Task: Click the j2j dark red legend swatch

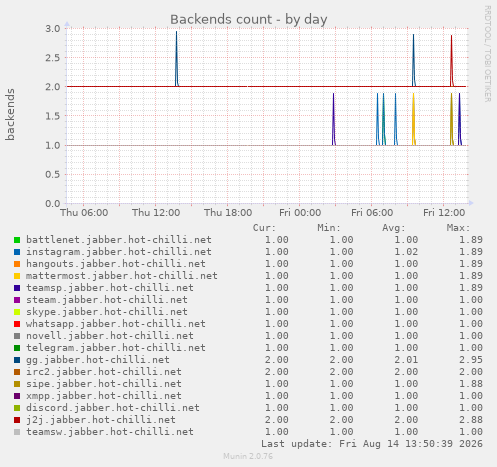Action: [17, 420]
